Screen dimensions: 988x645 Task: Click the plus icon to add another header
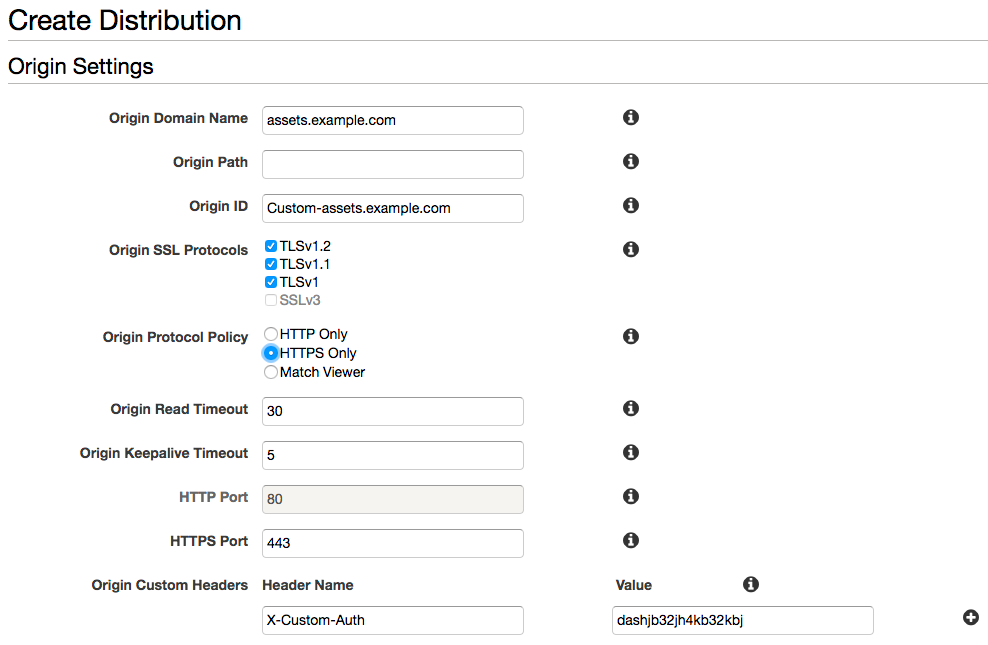(x=971, y=618)
